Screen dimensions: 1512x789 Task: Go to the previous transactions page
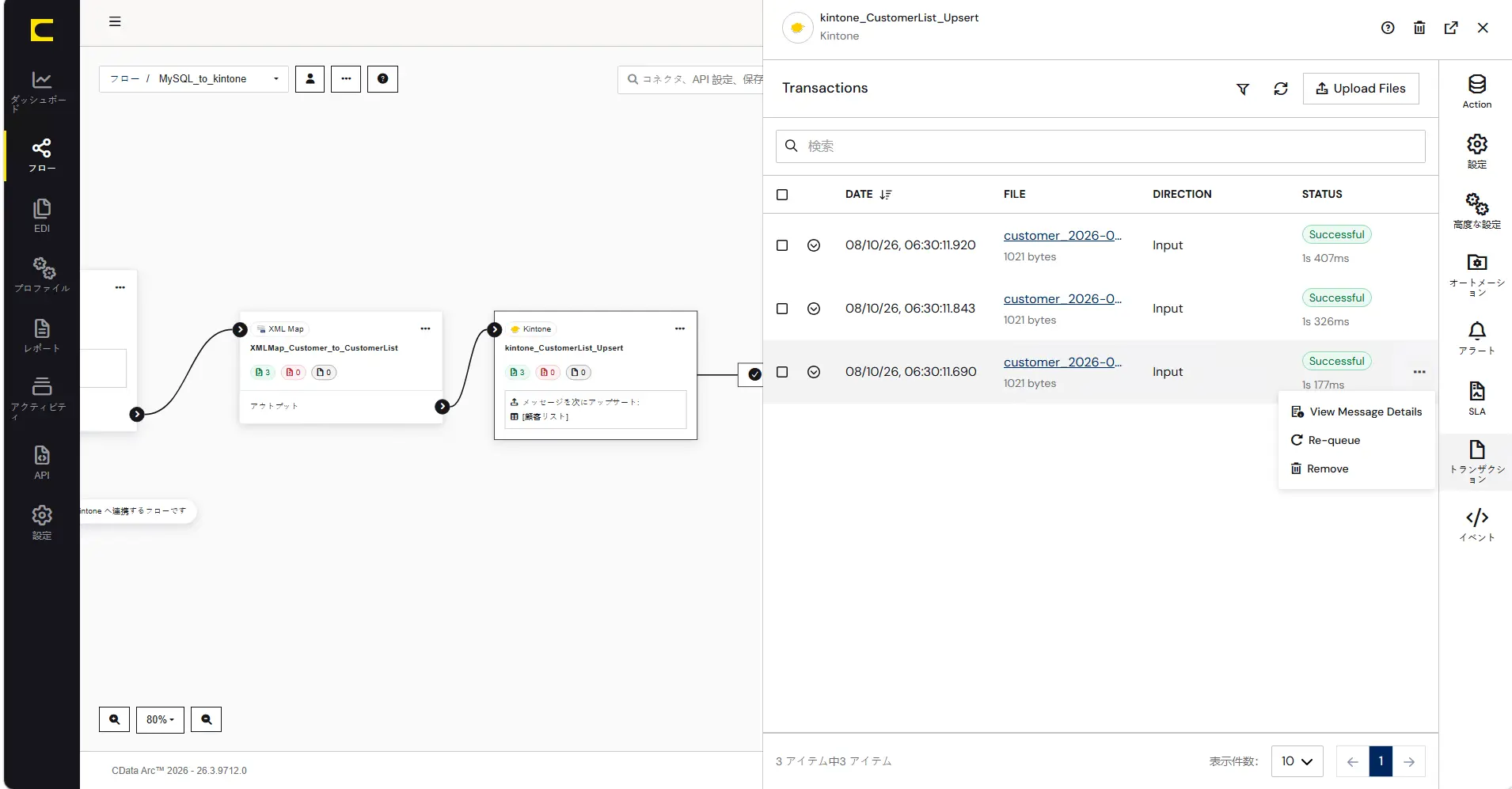pos(1352,761)
